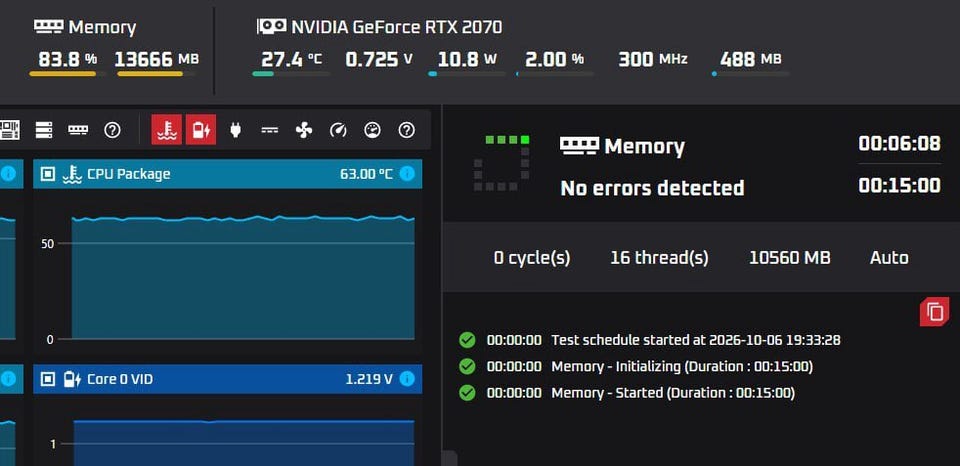Click battery voltage icon in Core 0 VID header

(72, 379)
